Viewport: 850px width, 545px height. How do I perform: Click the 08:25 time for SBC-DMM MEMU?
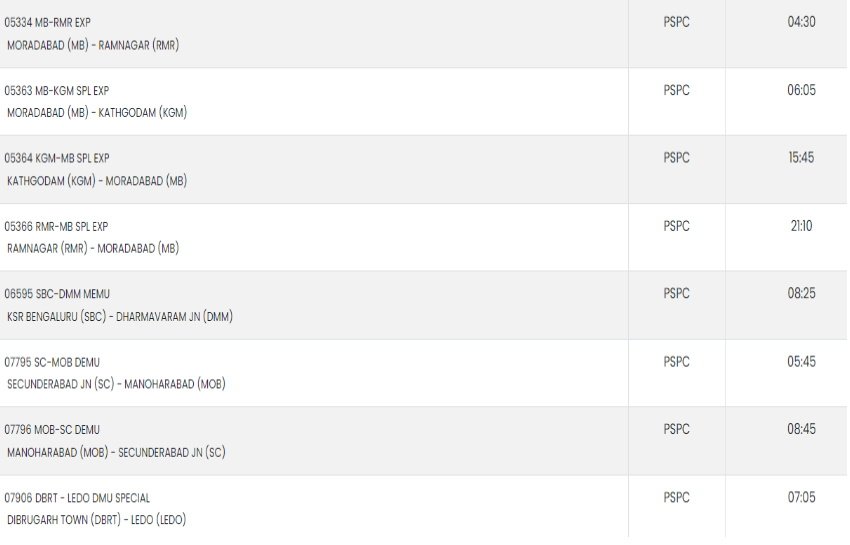pyautogui.click(x=801, y=293)
